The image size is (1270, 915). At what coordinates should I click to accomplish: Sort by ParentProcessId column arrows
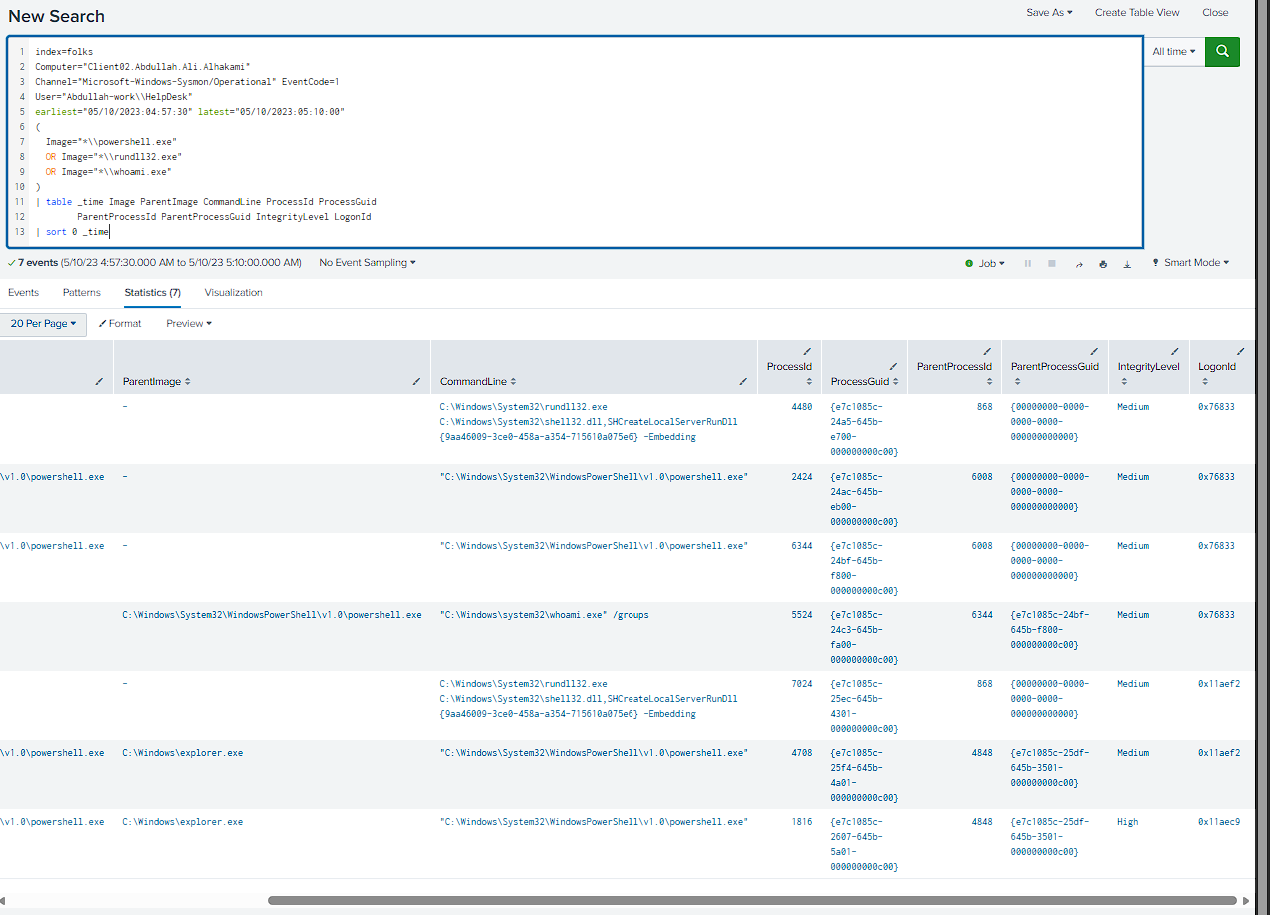click(x=989, y=382)
